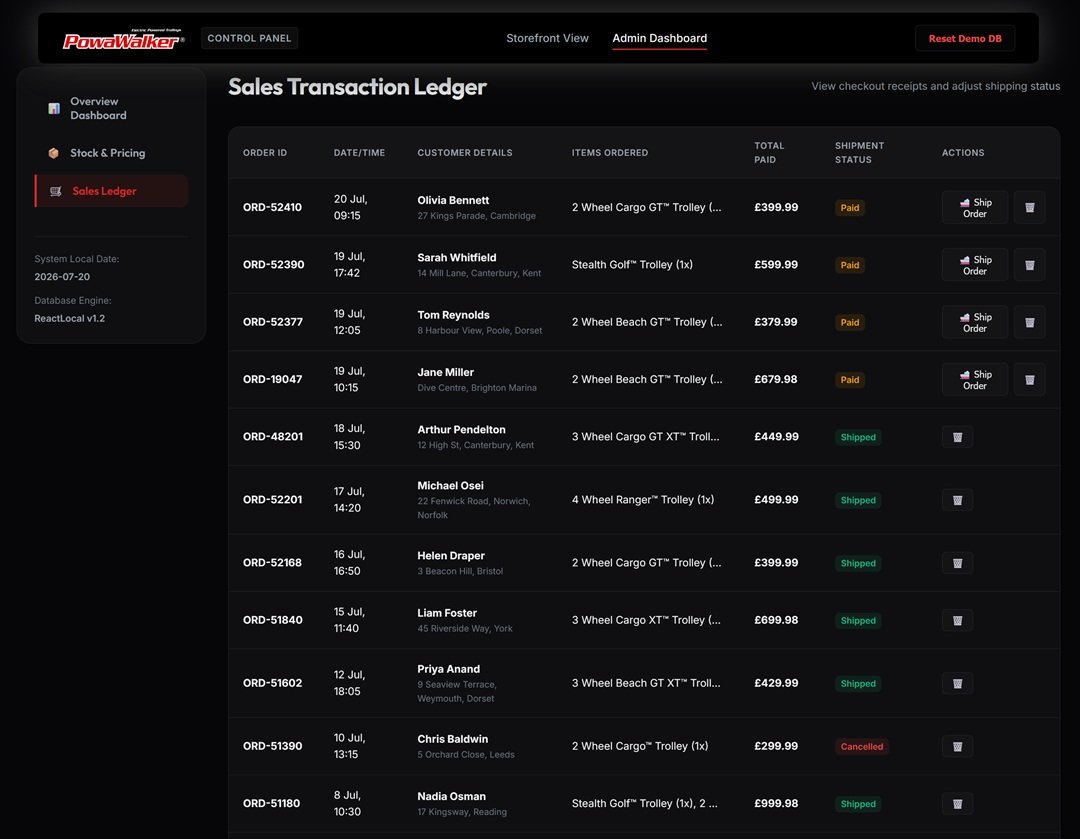This screenshot has height=839, width=1080.
Task: Click customer name Nadia Osman
Action: 451,796
